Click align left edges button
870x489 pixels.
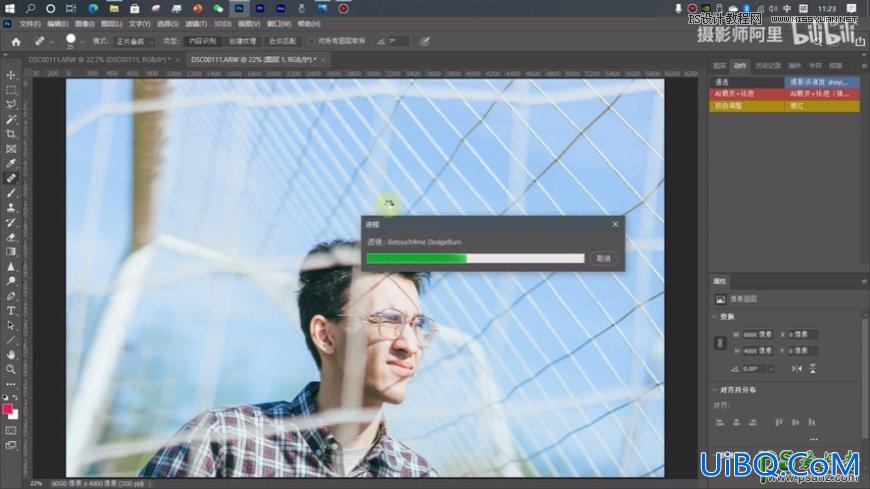click(x=720, y=422)
